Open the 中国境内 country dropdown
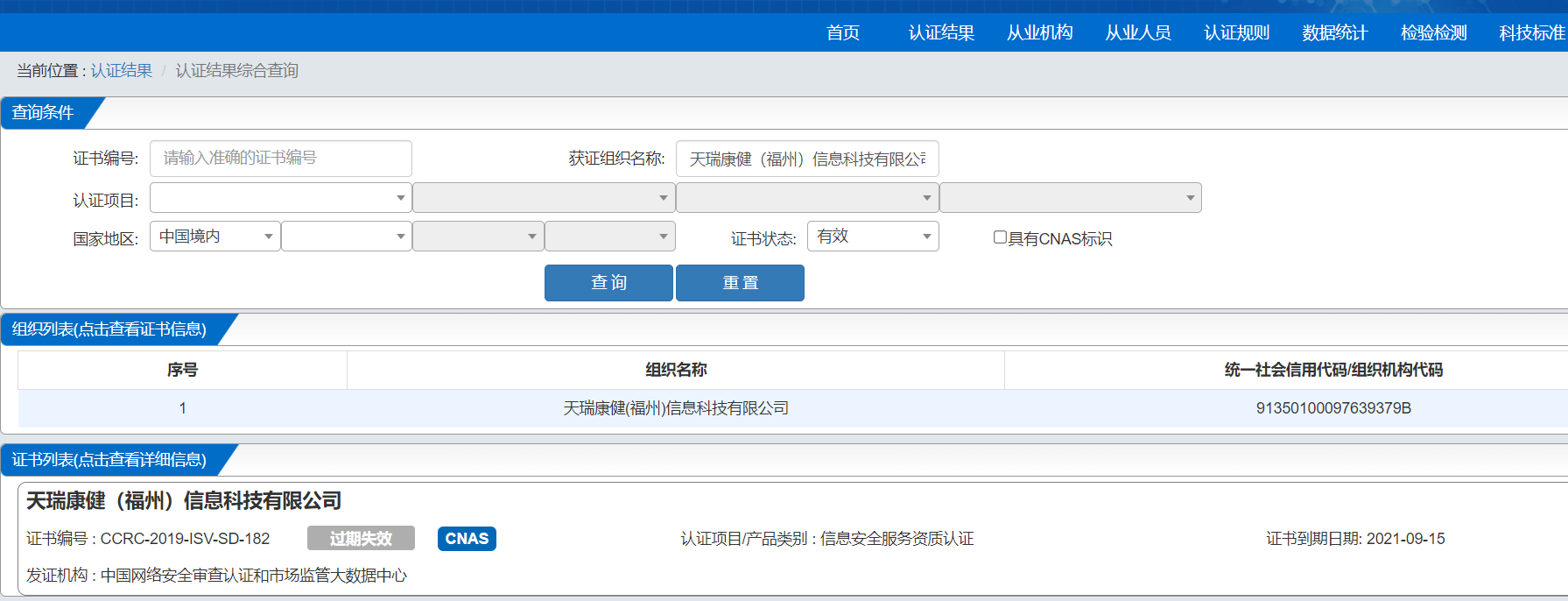Viewport: 1568px width, 601px height. tap(215, 237)
